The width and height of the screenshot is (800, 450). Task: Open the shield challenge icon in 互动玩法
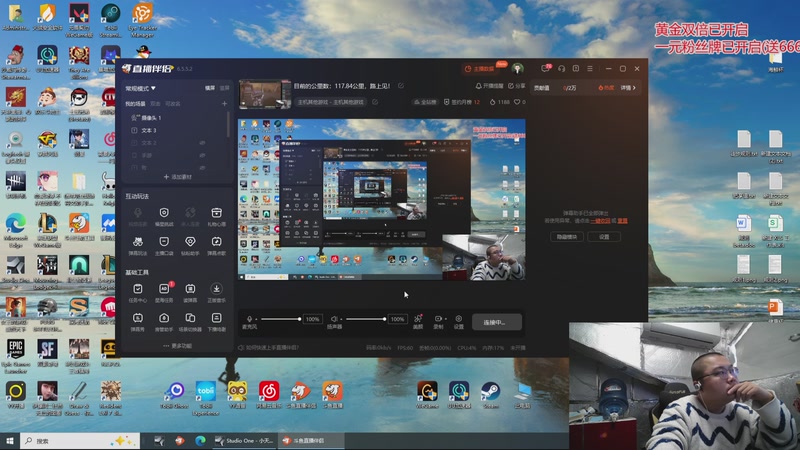click(164, 213)
